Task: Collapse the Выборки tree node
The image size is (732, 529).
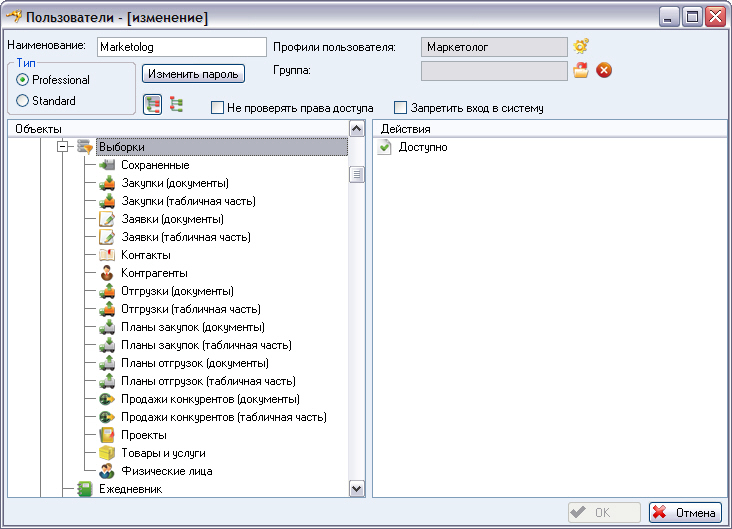Action: 63,147
